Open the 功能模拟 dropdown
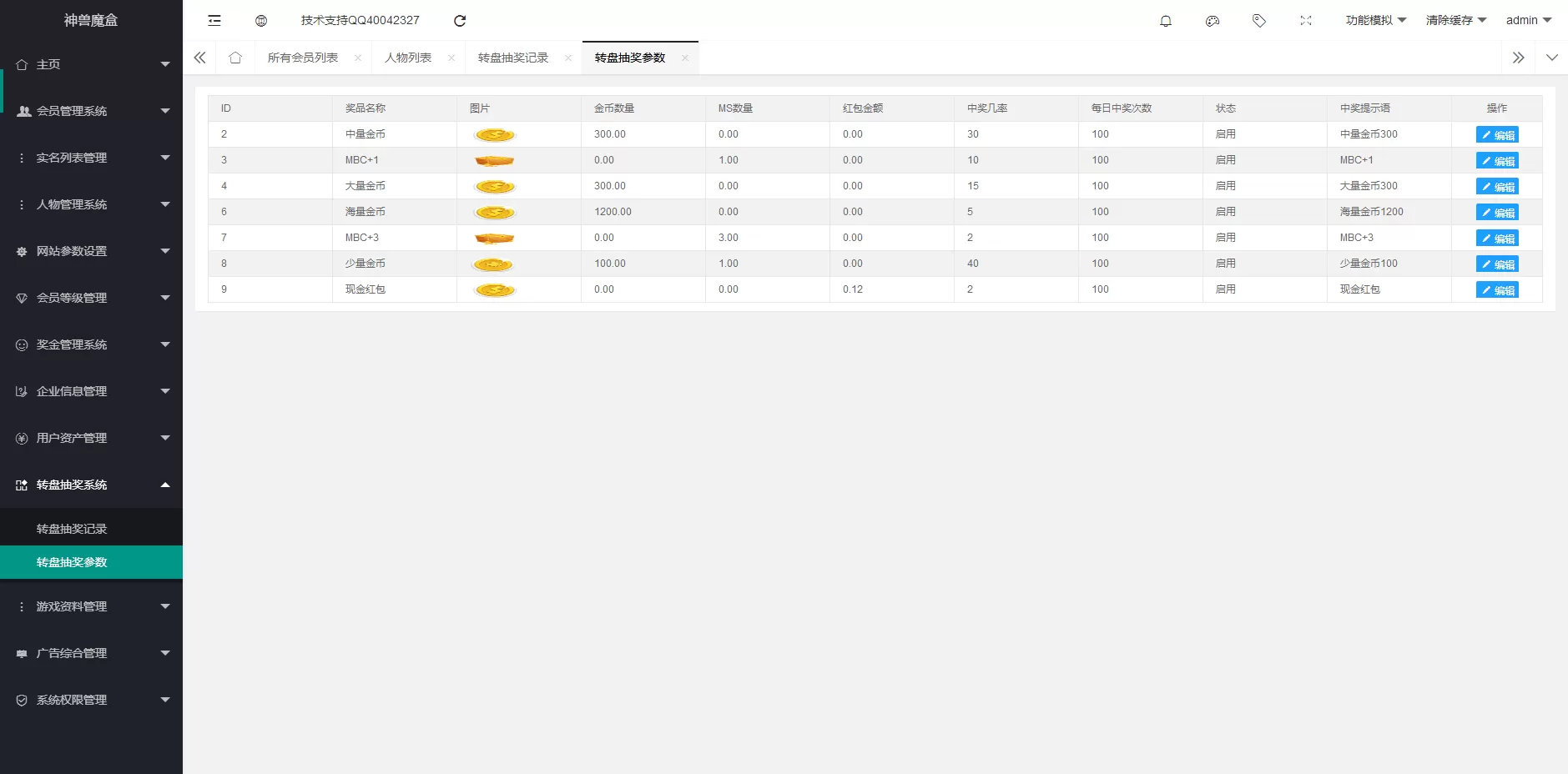 (1375, 20)
